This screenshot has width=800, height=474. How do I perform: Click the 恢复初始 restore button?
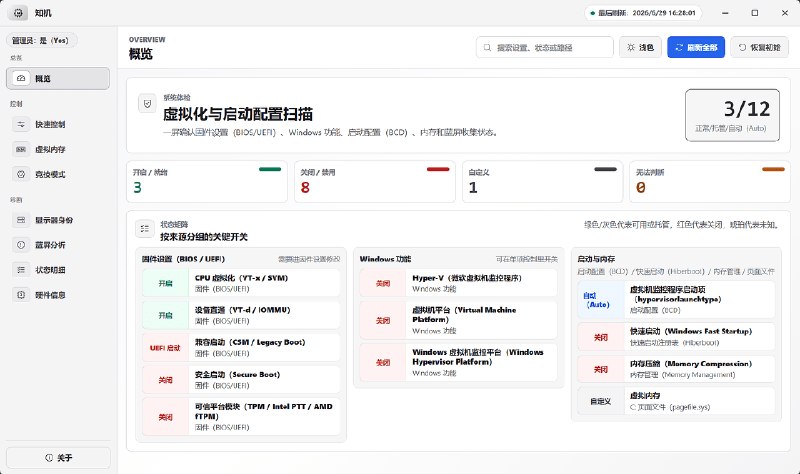[x=759, y=47]
